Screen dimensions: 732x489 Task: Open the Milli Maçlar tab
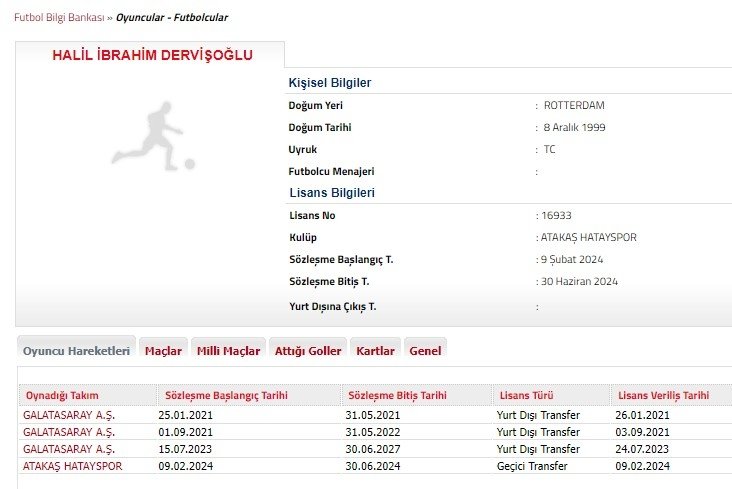[x=228, y=351]
